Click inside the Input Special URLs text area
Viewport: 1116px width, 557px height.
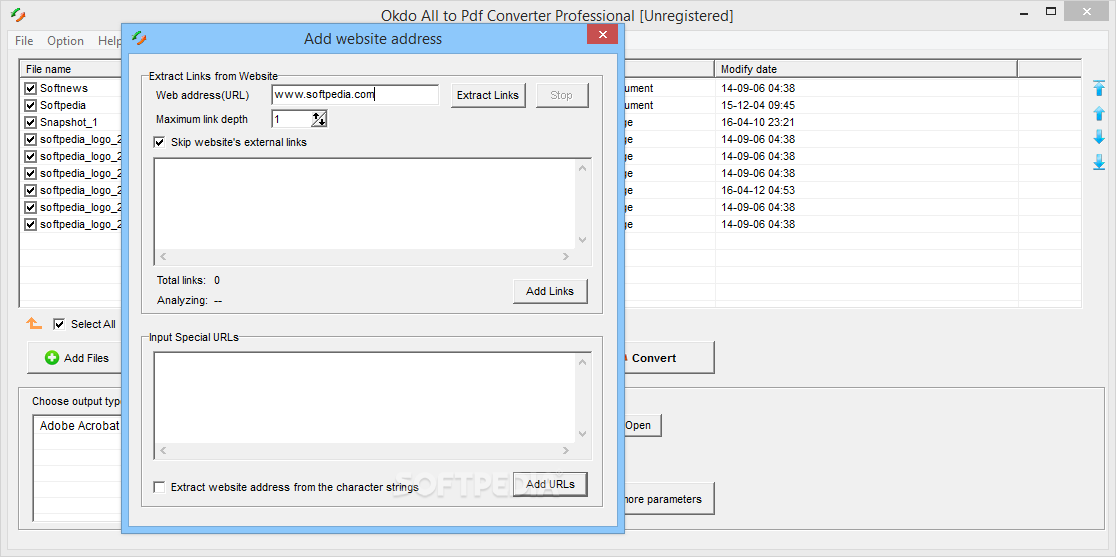364,397
